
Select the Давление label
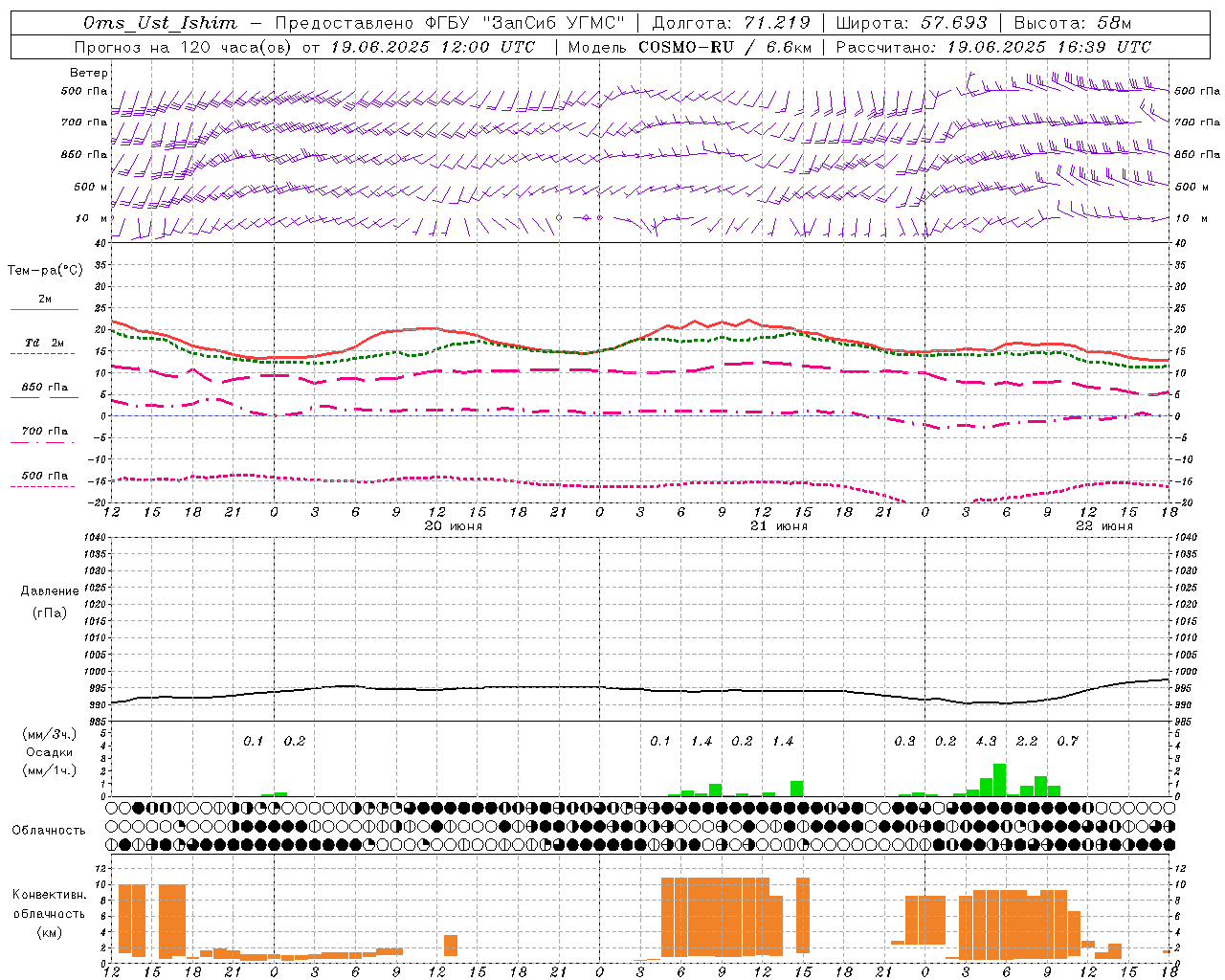pyautogui.click(x=50, y=591)
